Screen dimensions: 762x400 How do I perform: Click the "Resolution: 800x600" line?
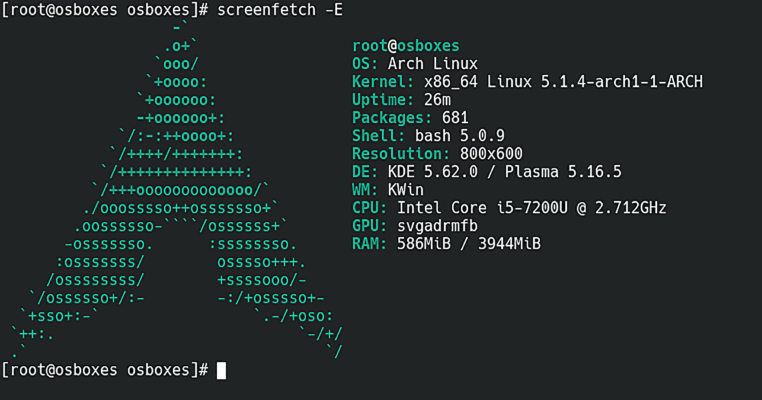(x=439, y=154)
